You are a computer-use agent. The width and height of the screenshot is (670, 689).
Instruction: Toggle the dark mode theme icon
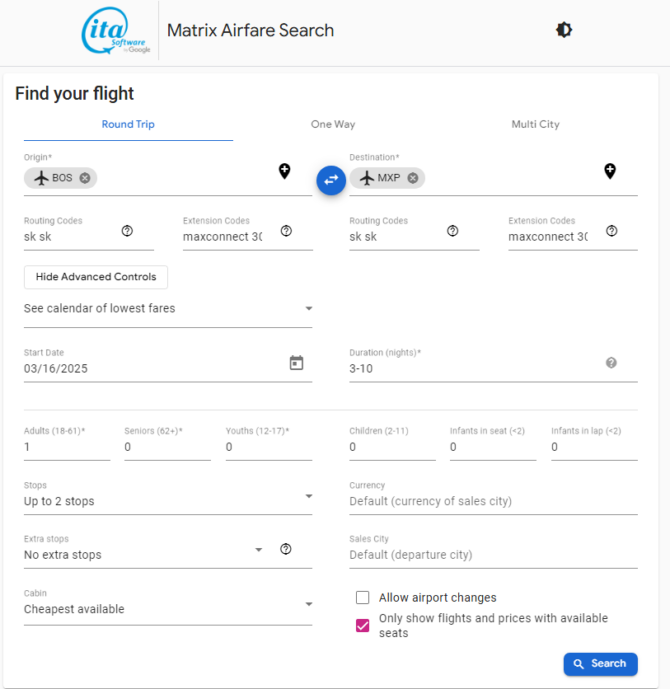coord(564,30)
